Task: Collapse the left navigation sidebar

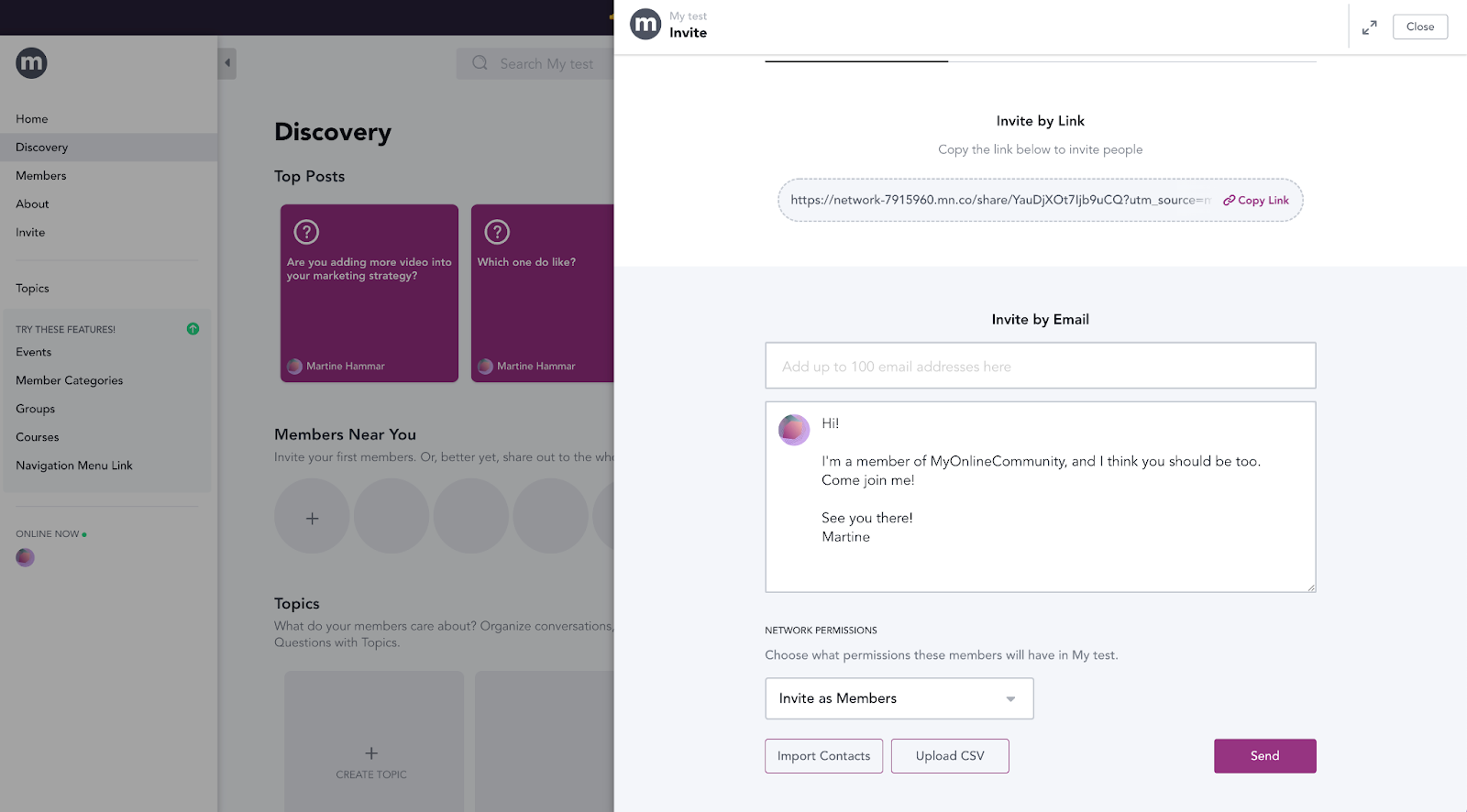Action: (226, 62)
